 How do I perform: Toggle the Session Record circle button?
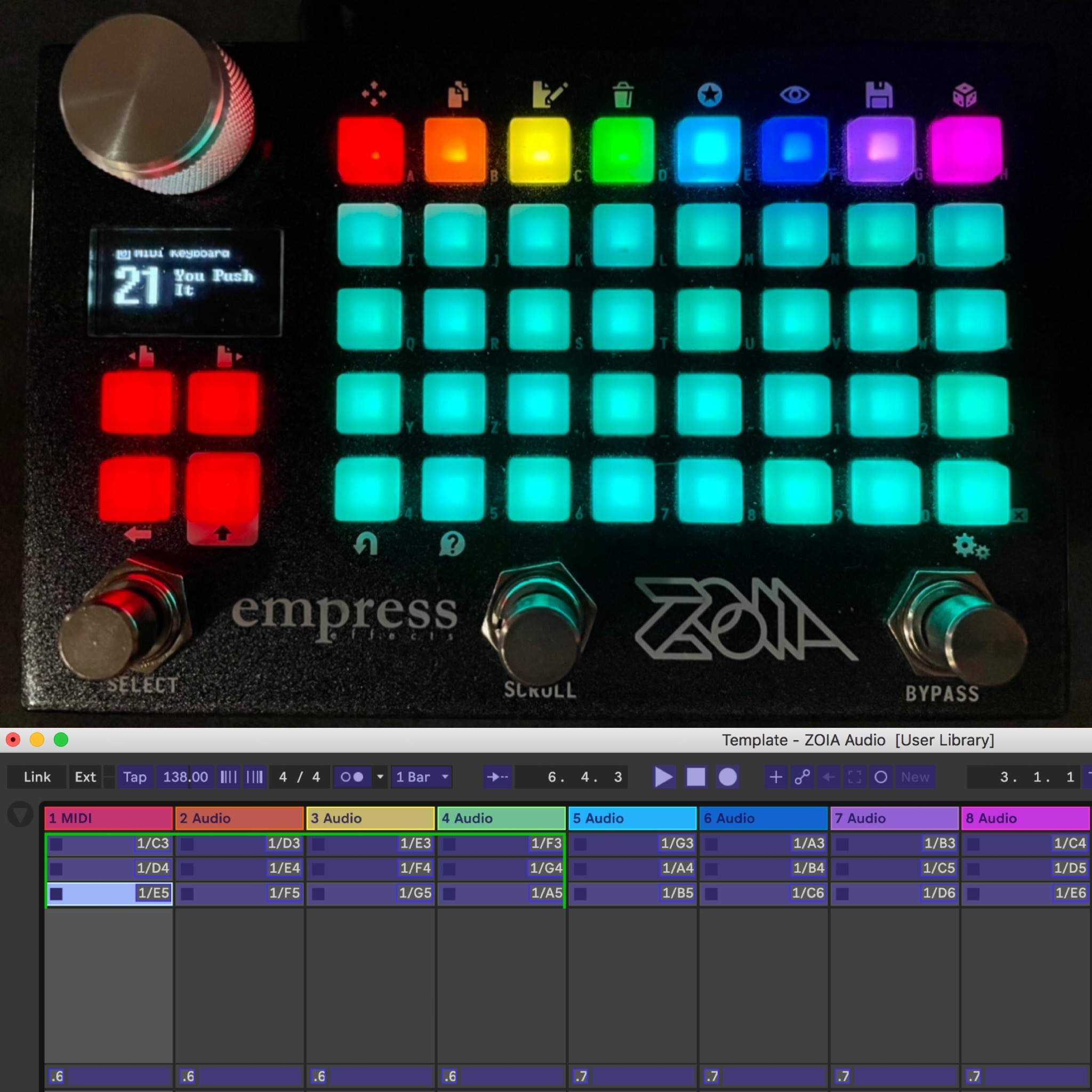tap(881, 776)
